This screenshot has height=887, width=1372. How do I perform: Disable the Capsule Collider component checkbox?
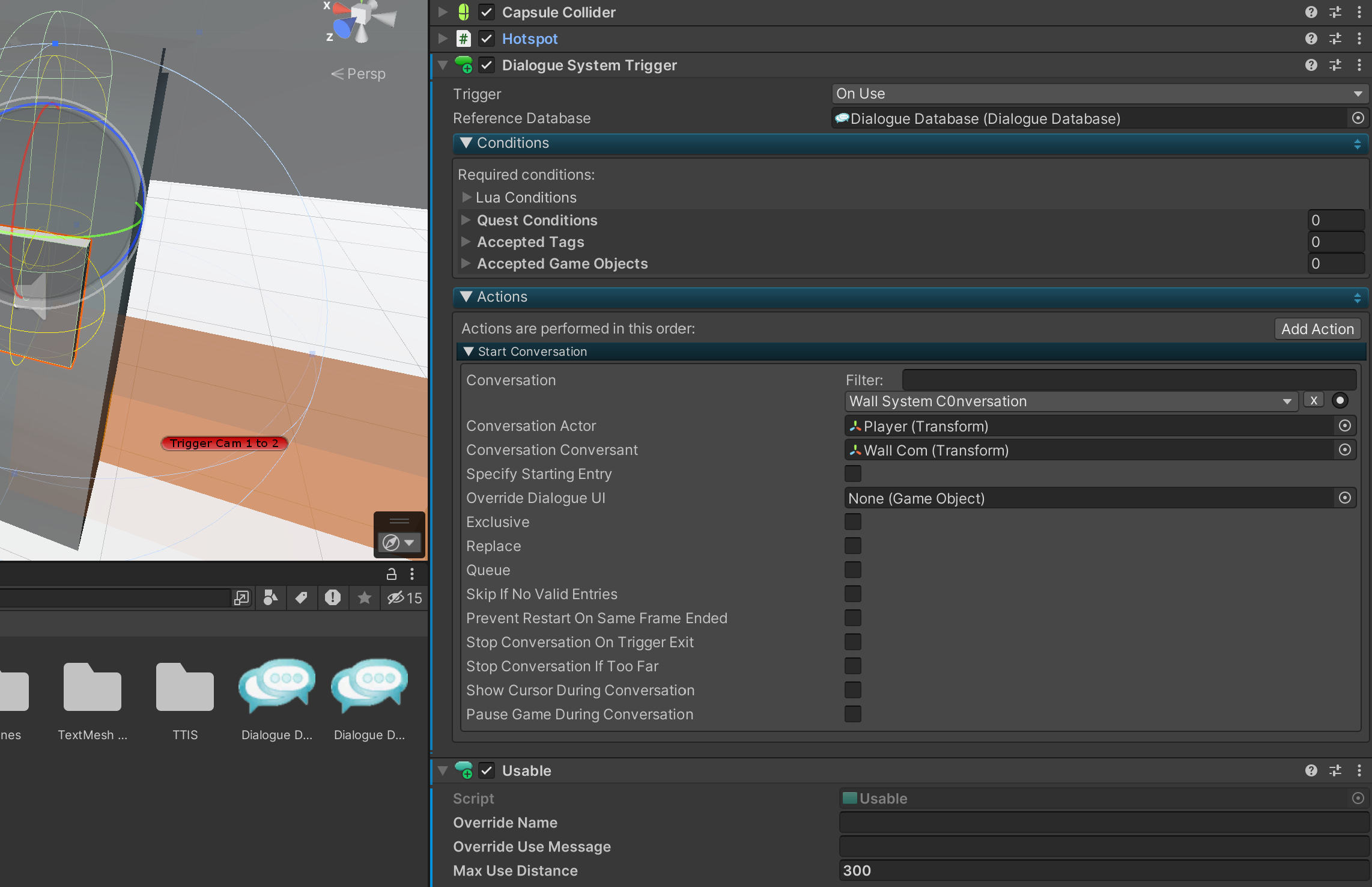(x=487, y=12)
